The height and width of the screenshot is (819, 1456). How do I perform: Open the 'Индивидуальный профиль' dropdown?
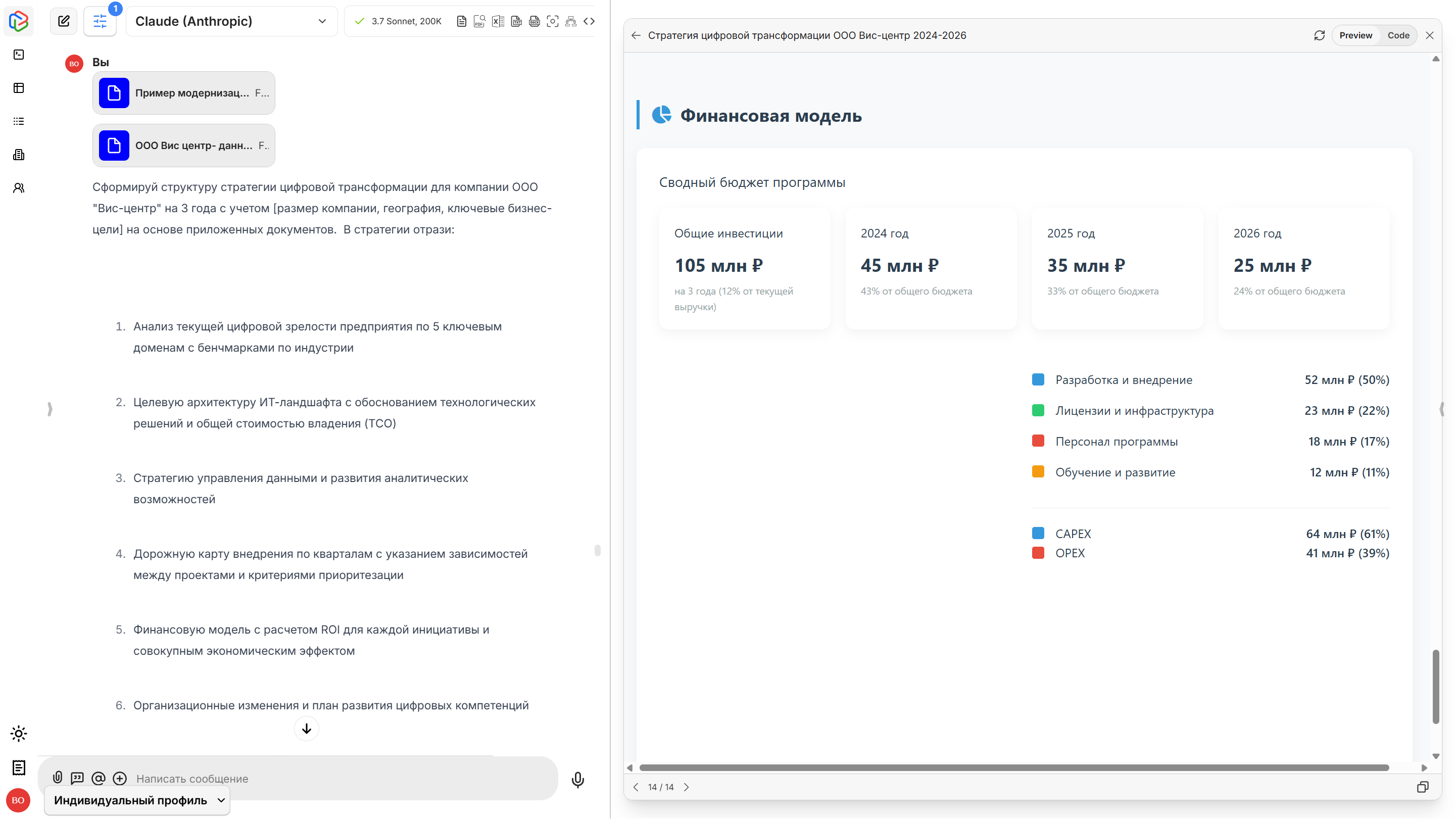[137, 800]
